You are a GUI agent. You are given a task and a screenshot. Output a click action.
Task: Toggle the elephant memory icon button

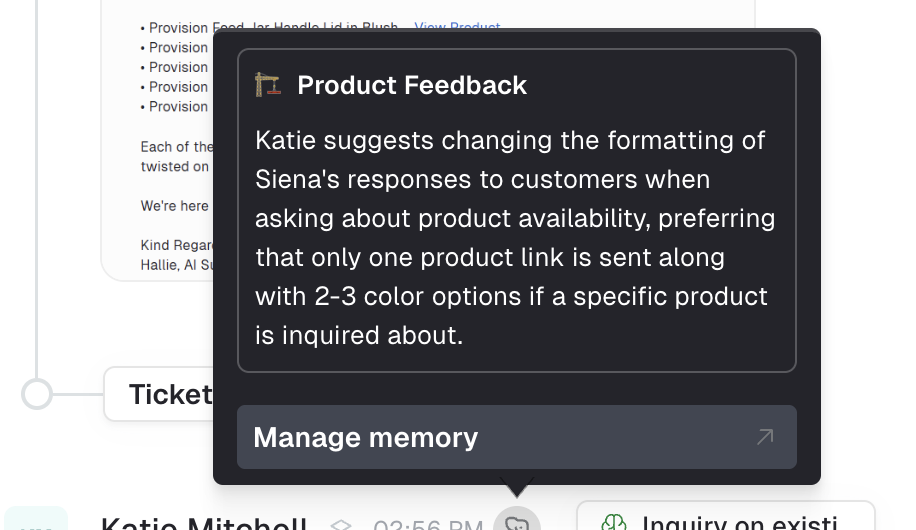click(517, 520)
